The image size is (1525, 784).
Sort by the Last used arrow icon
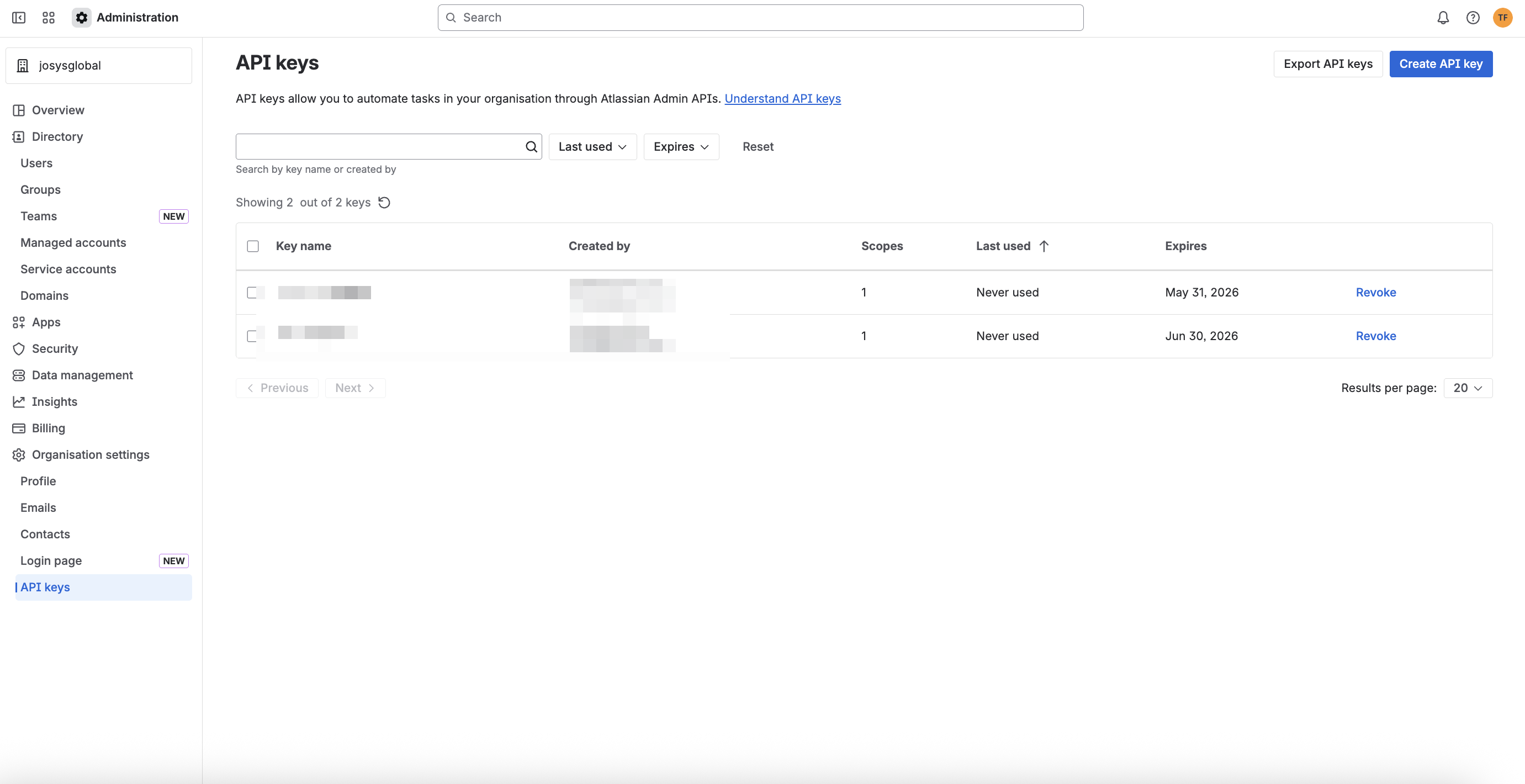click(x=1044, y=246)
